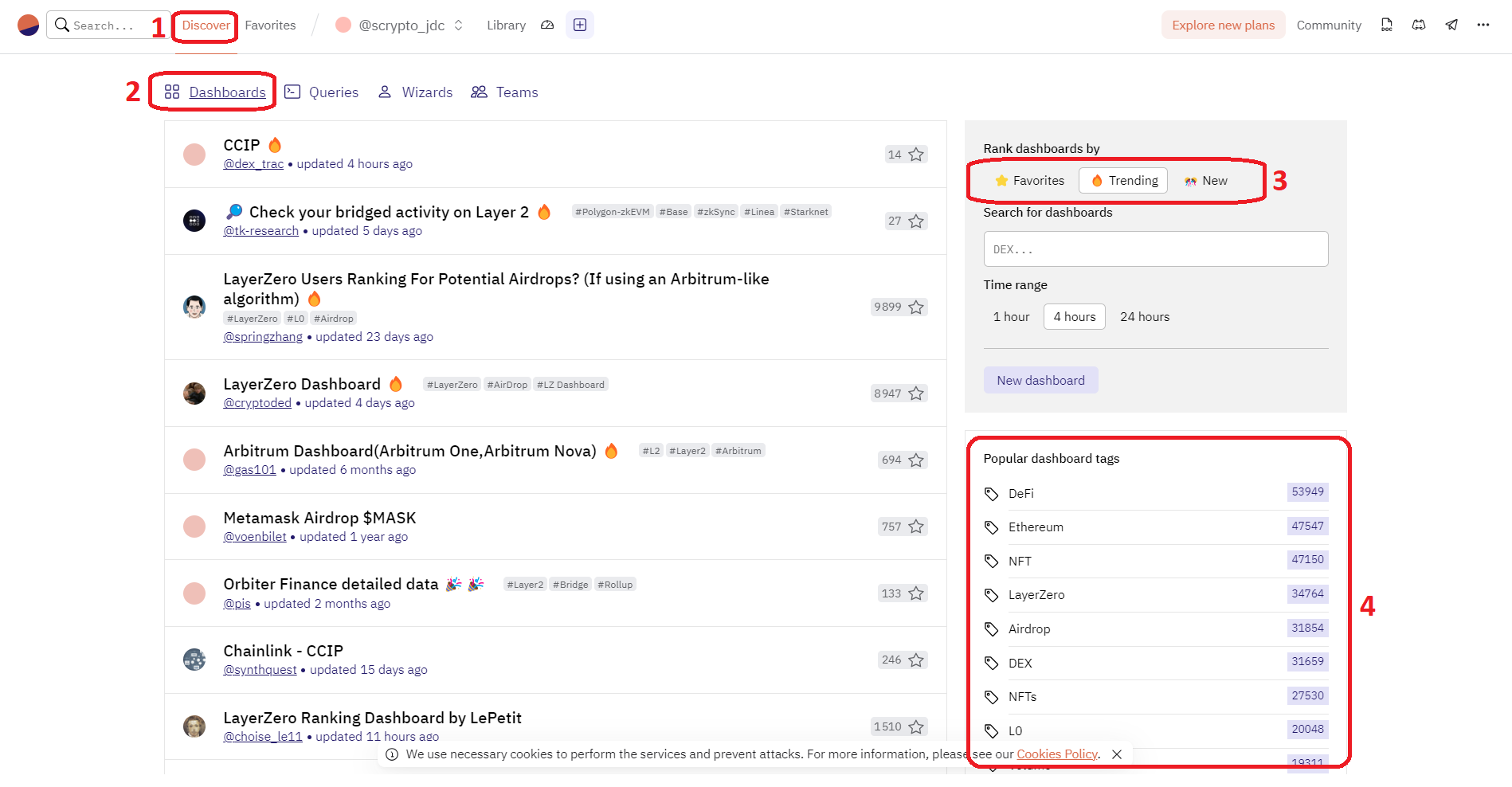Viewport: 1512px width, 787px height.
Task: Rank dashboards by New
Action: (1206, 181)
